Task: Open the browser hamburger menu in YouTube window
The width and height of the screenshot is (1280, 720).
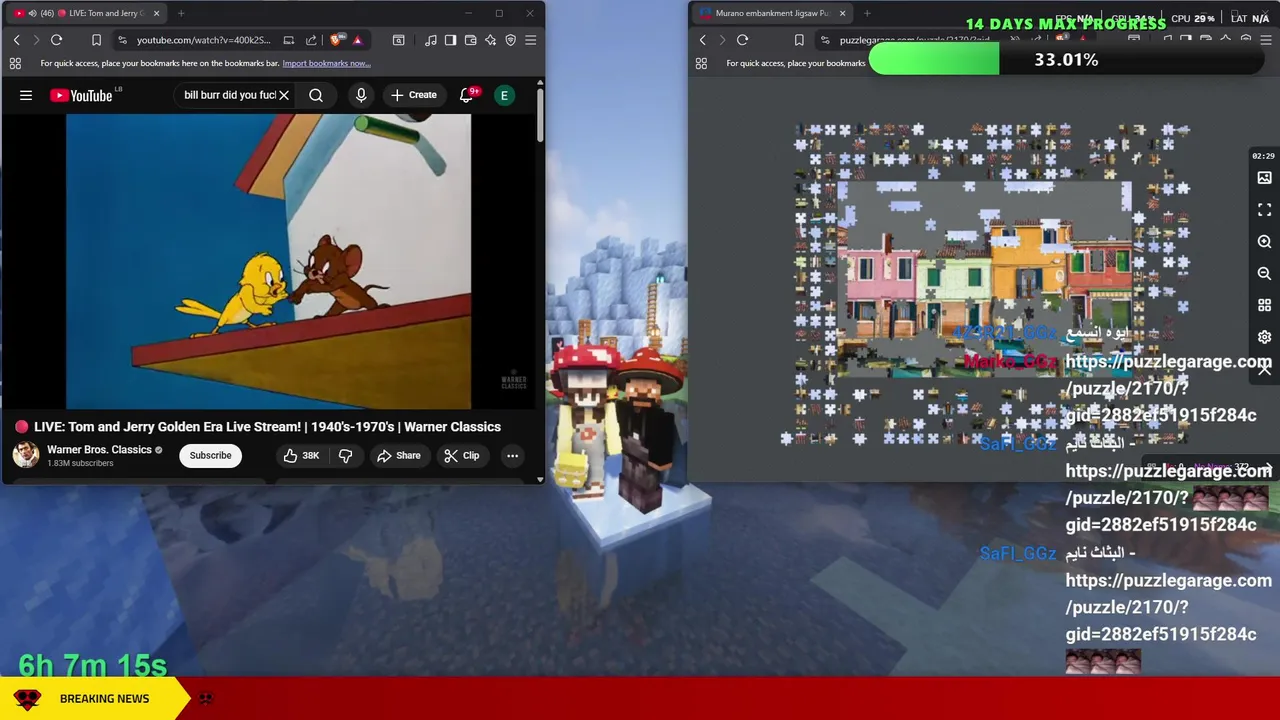Action: click(530, 40)
